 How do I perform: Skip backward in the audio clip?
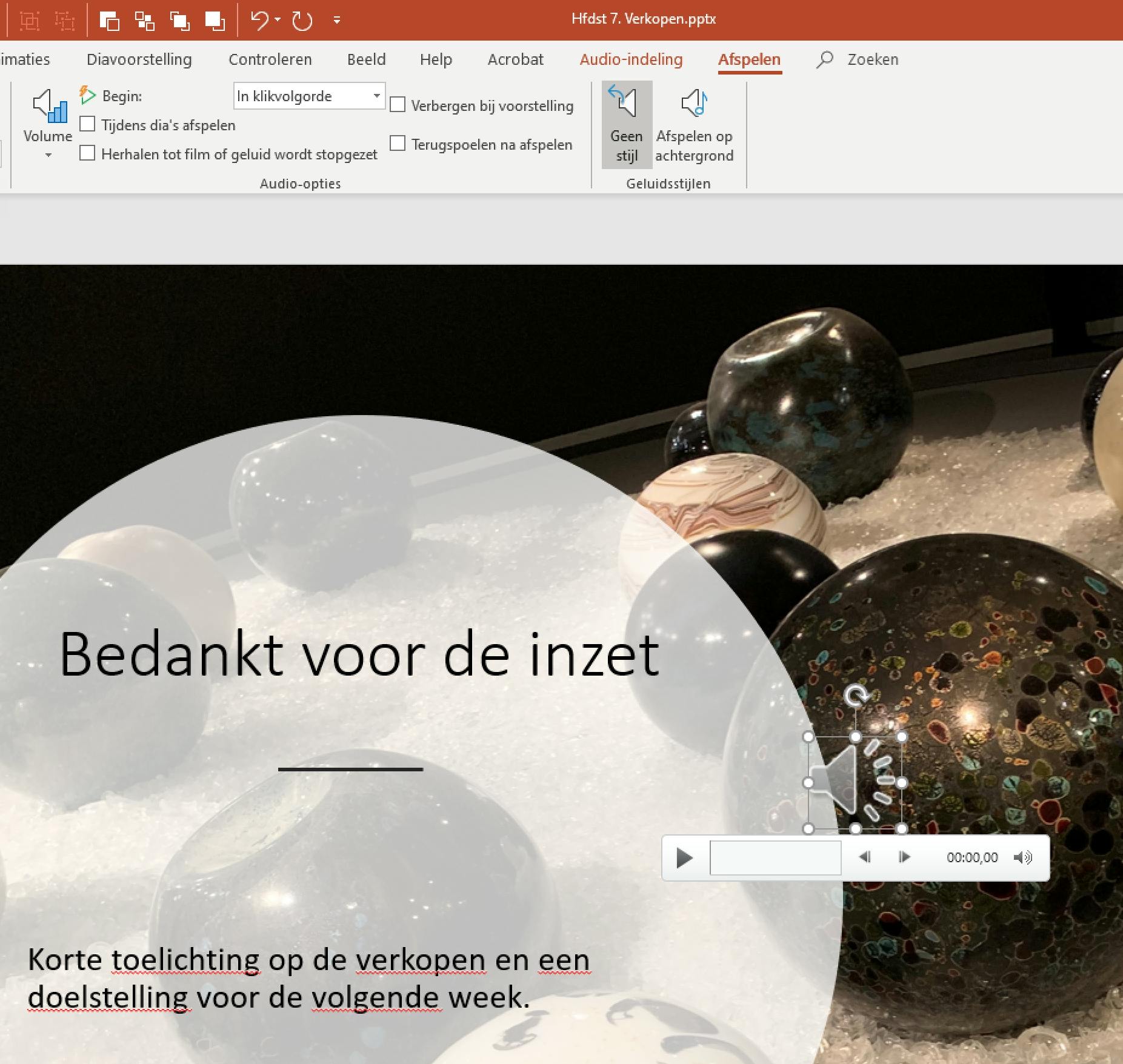865,857
